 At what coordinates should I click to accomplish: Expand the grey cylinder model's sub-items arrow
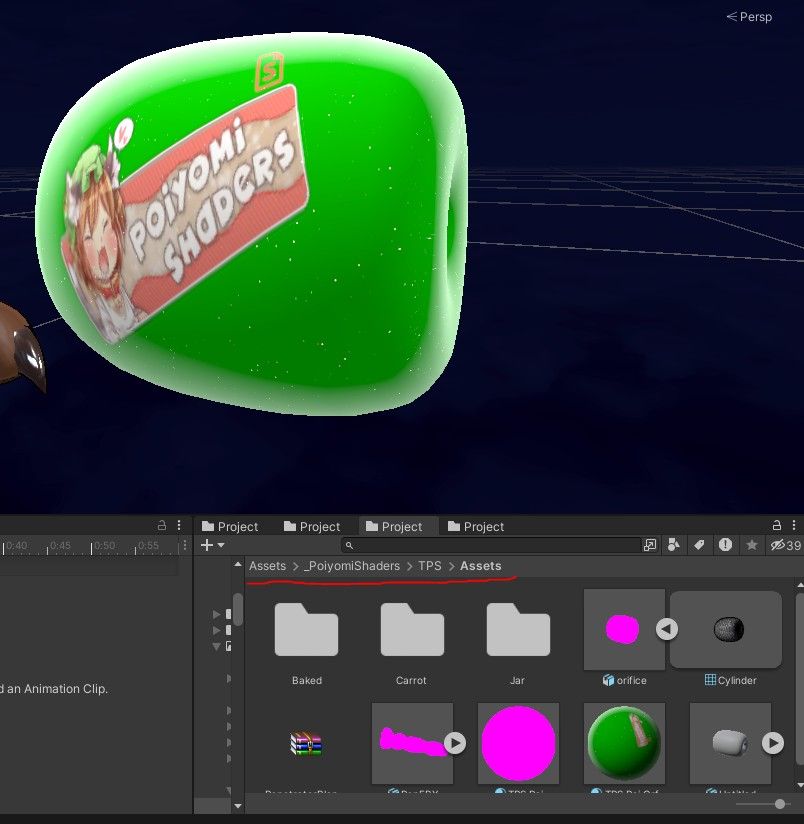[x=773, y=743]
